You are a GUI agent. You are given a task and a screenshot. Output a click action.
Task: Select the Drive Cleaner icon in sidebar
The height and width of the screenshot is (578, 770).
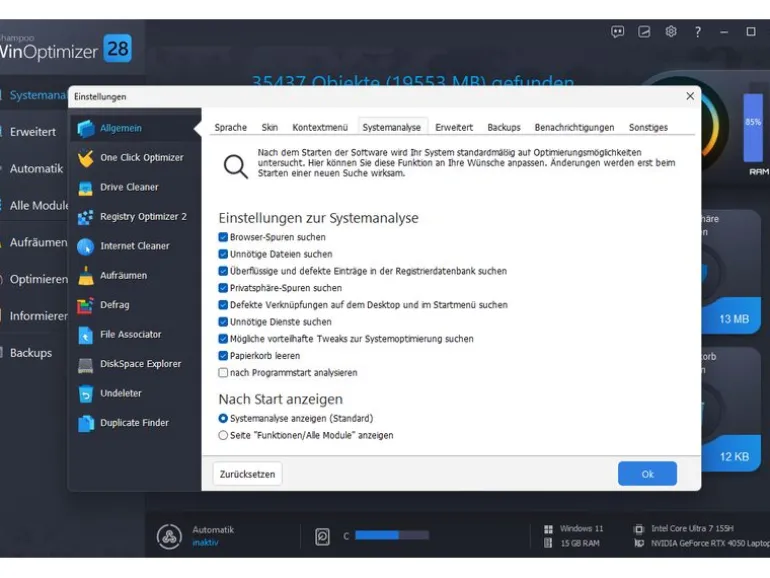[x=85, y=188]
